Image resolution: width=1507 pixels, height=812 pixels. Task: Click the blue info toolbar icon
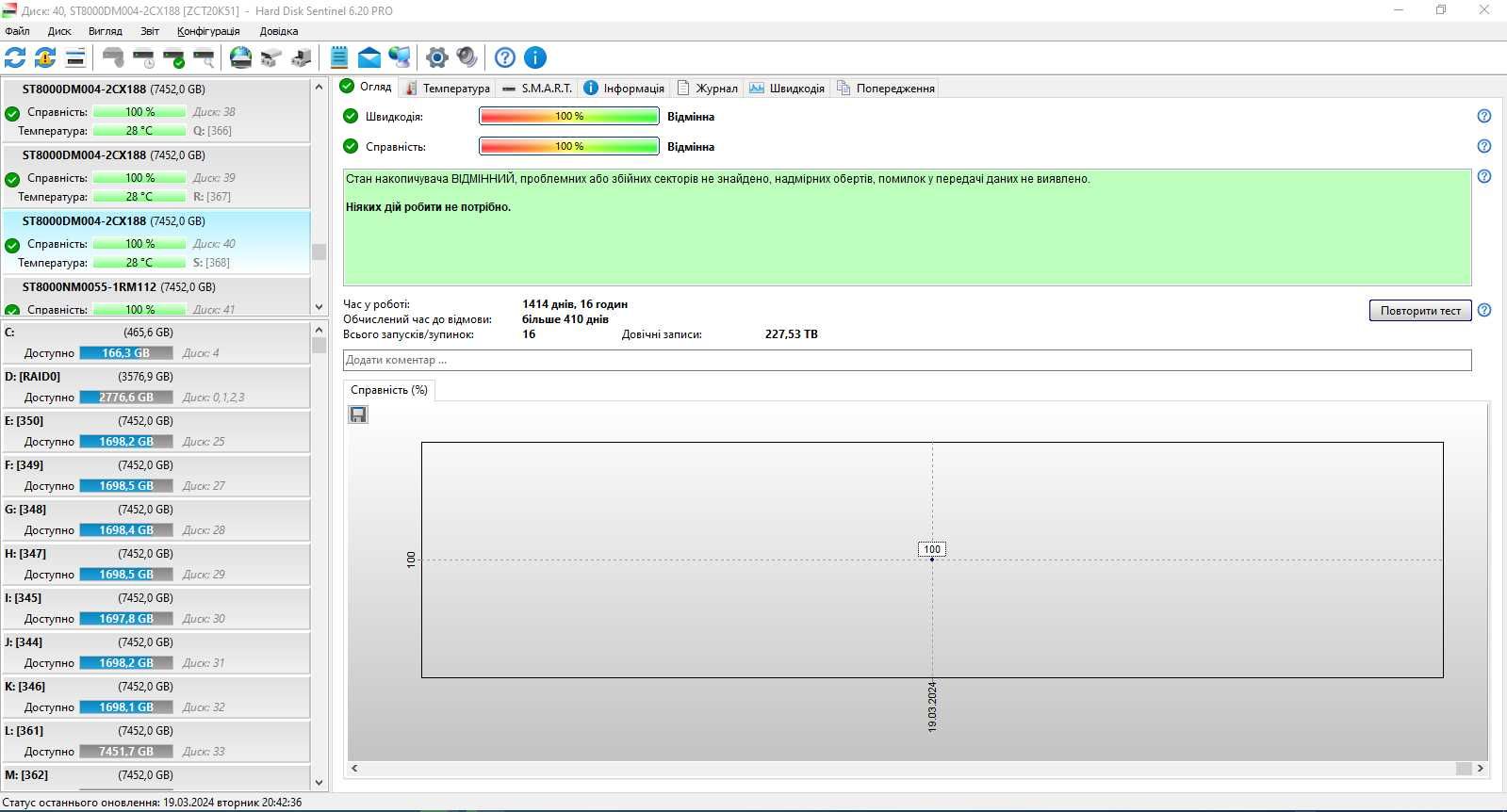534,57
